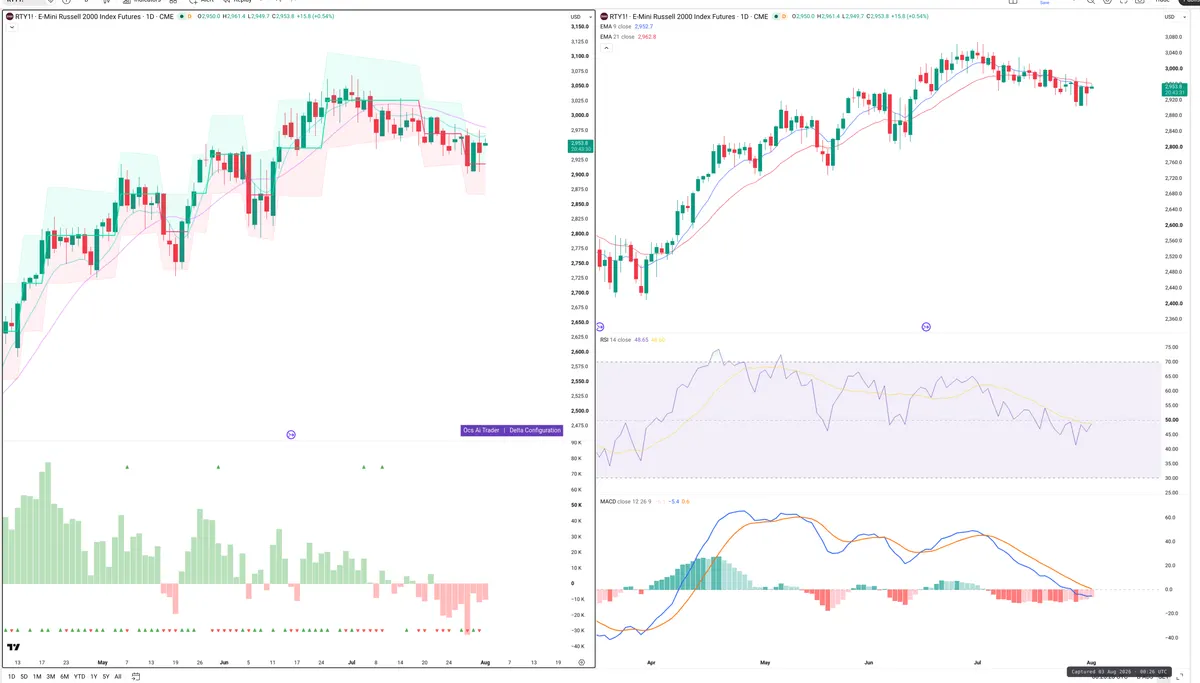Click the market status dot in left legend

pyautogui.click(x=180, y=17)
